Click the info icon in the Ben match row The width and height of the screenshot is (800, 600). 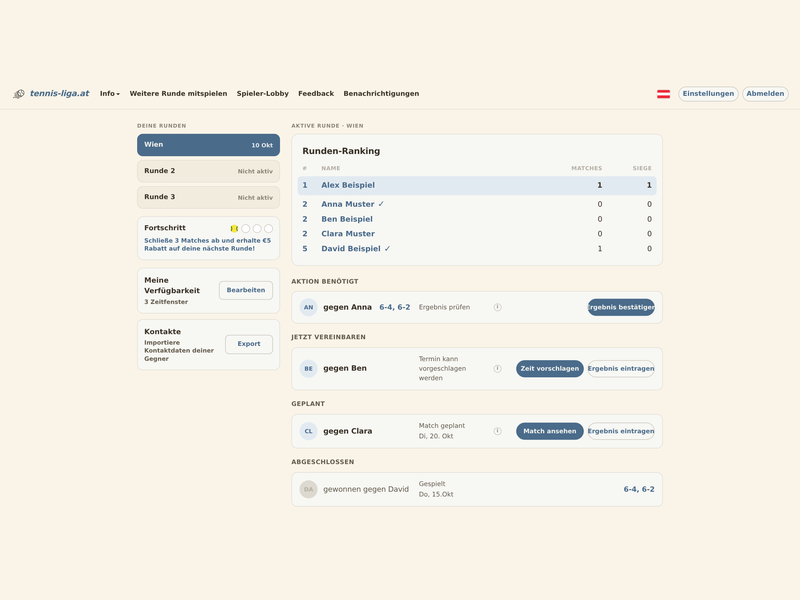[497, 368]
